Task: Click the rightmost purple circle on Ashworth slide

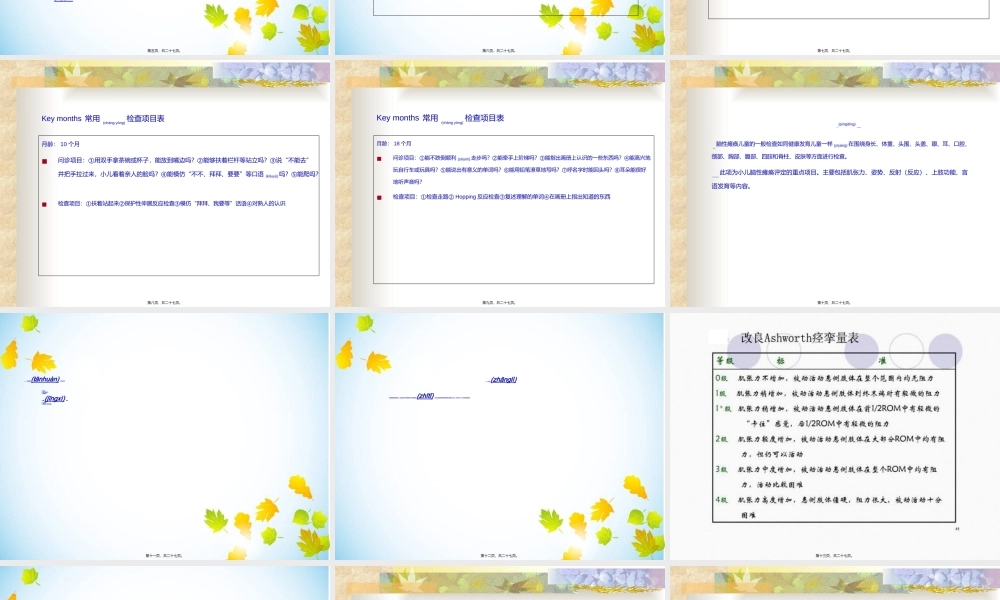Action: pos(944,351)
